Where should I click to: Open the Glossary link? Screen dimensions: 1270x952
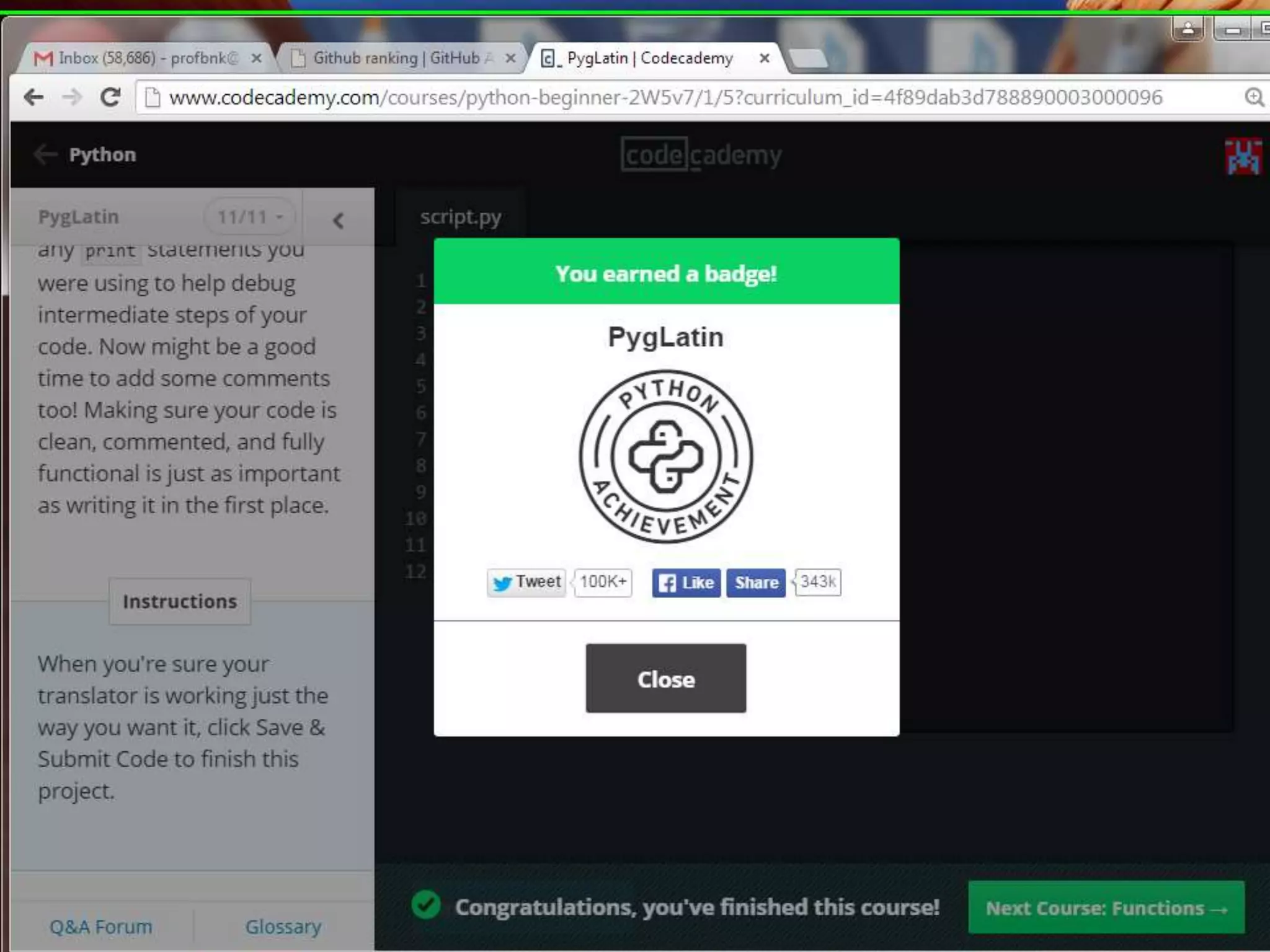pyautogui.click(x=283, y=927)
